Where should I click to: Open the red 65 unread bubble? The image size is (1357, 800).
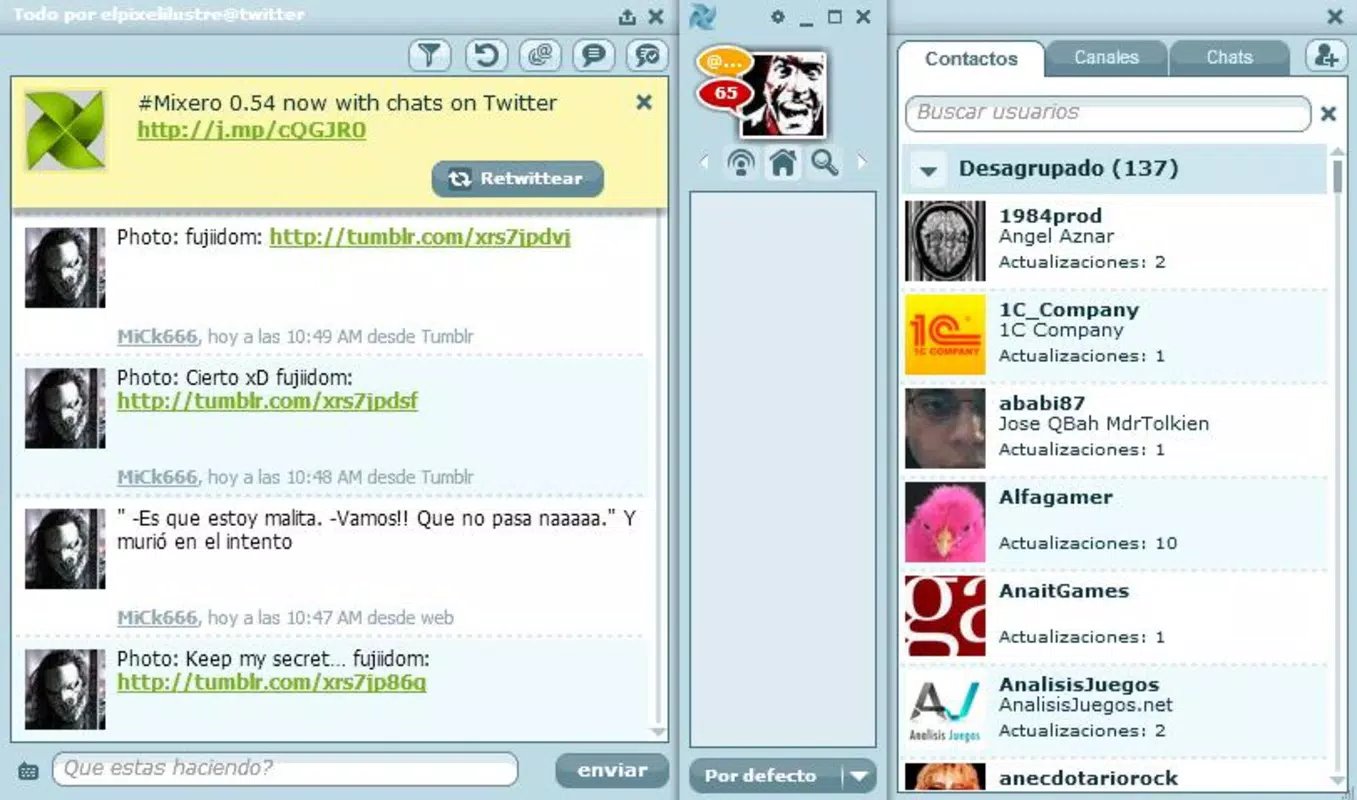point(725,93)
